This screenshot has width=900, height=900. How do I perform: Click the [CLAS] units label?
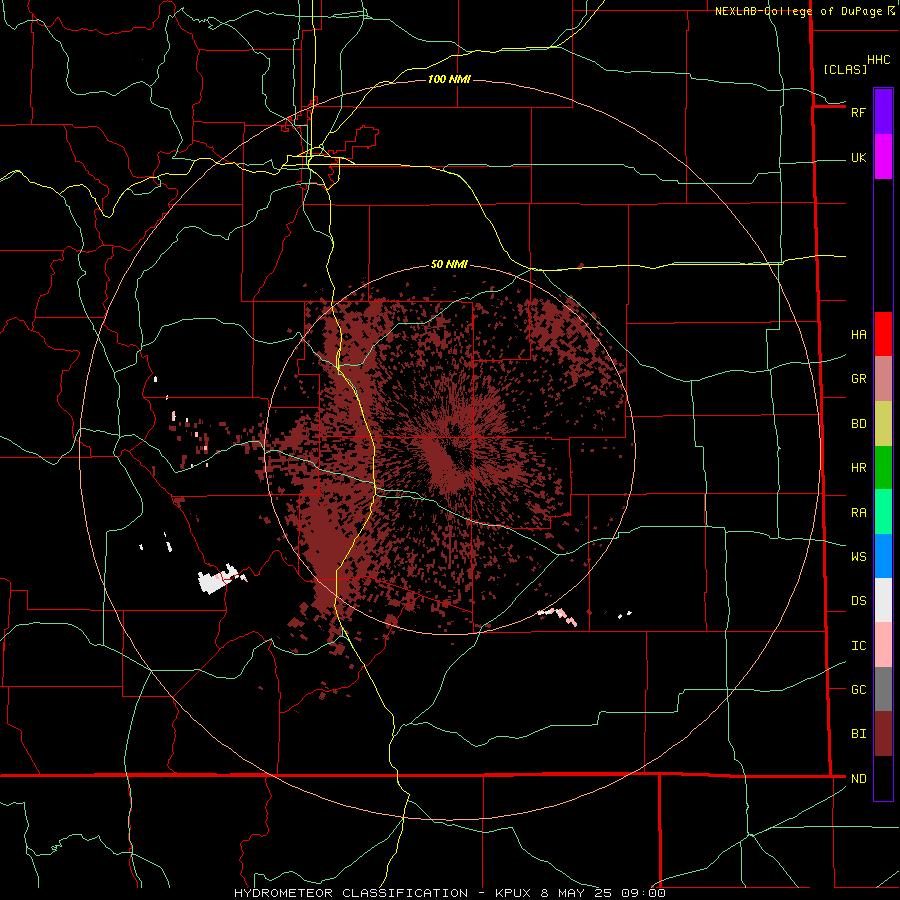(x=845, y=69)
